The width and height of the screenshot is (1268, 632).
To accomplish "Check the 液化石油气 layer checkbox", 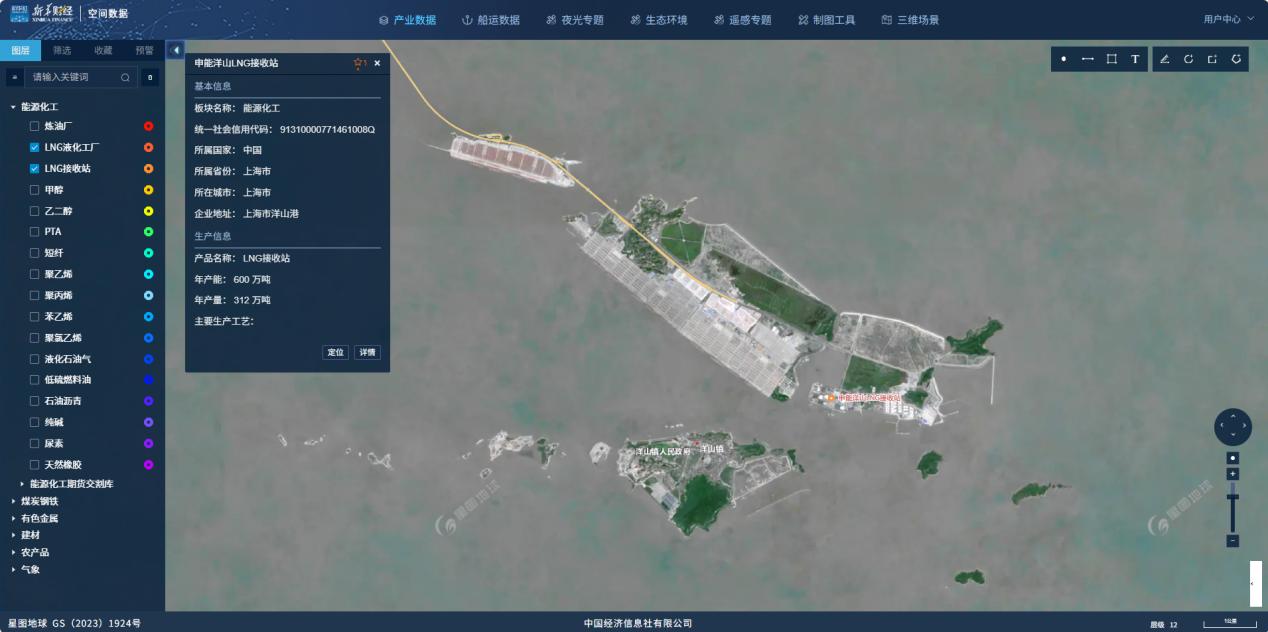I will (35, 359).
